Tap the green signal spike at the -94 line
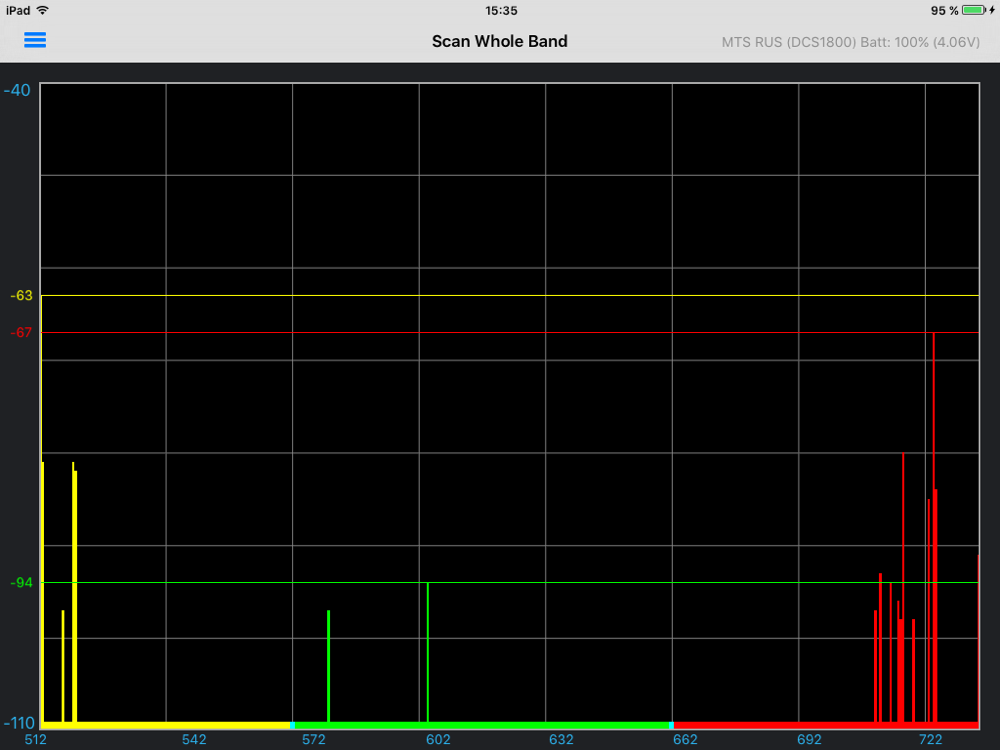This screenshot has width=1000, height=750. coord(428,652)
